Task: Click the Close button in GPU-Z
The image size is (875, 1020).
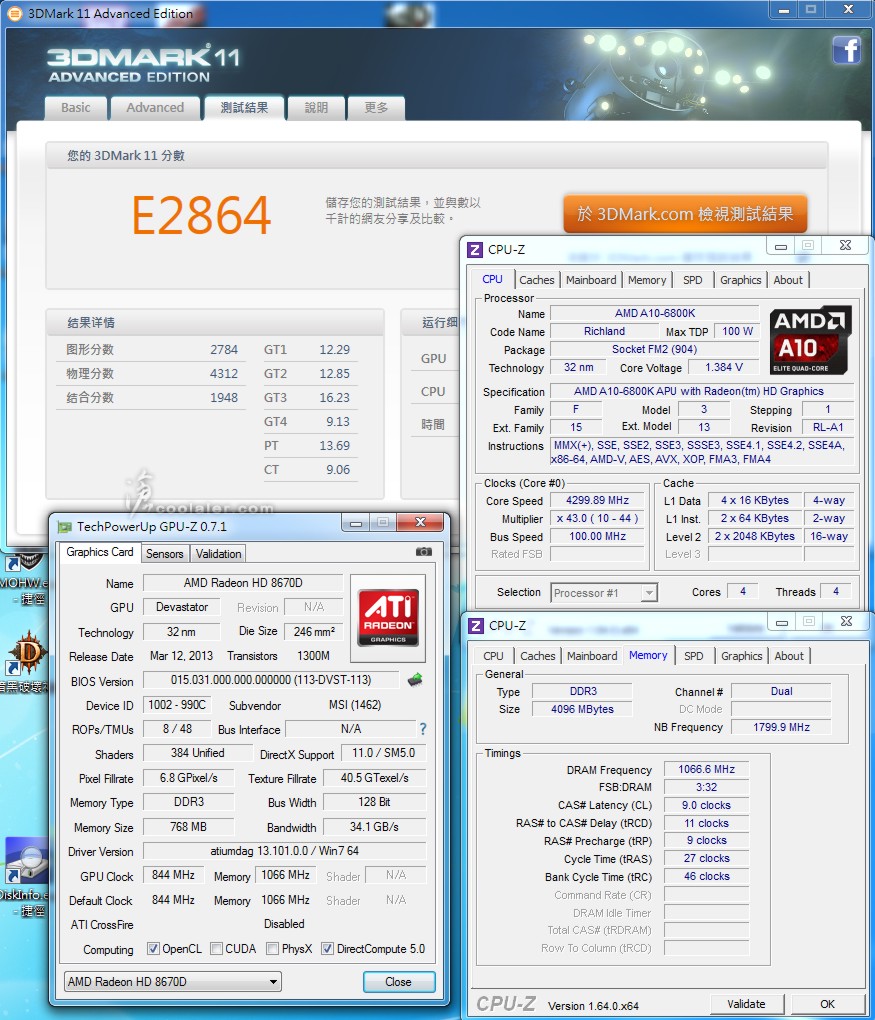Action: (398, 982)
